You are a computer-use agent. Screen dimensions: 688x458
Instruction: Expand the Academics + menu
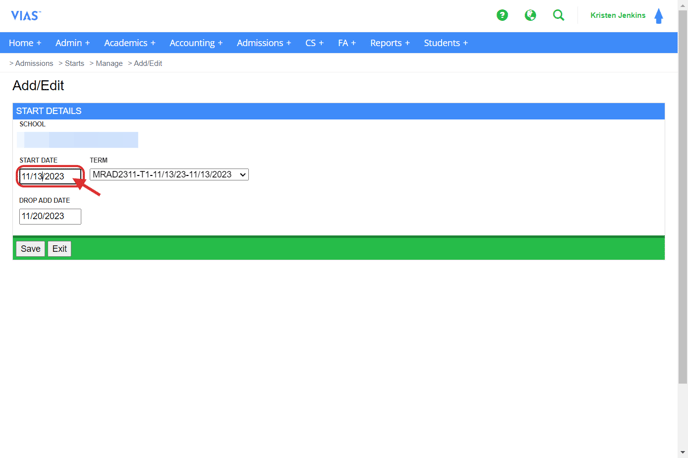pyautogui.click(x=129, y=43)
